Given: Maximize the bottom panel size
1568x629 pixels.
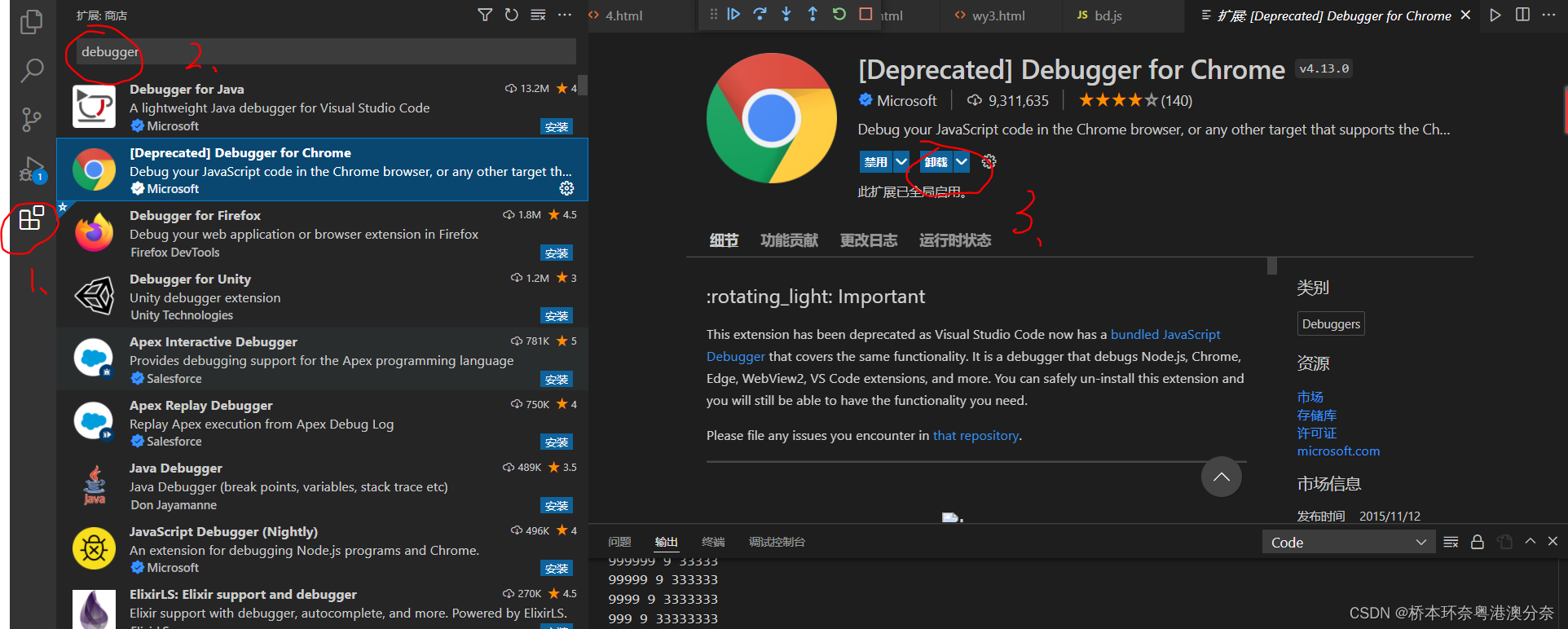Looking at the screenshot, I should coord(1531,541).
